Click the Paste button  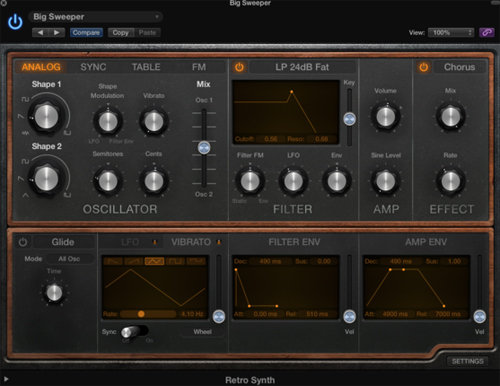(x=147, y=33)
